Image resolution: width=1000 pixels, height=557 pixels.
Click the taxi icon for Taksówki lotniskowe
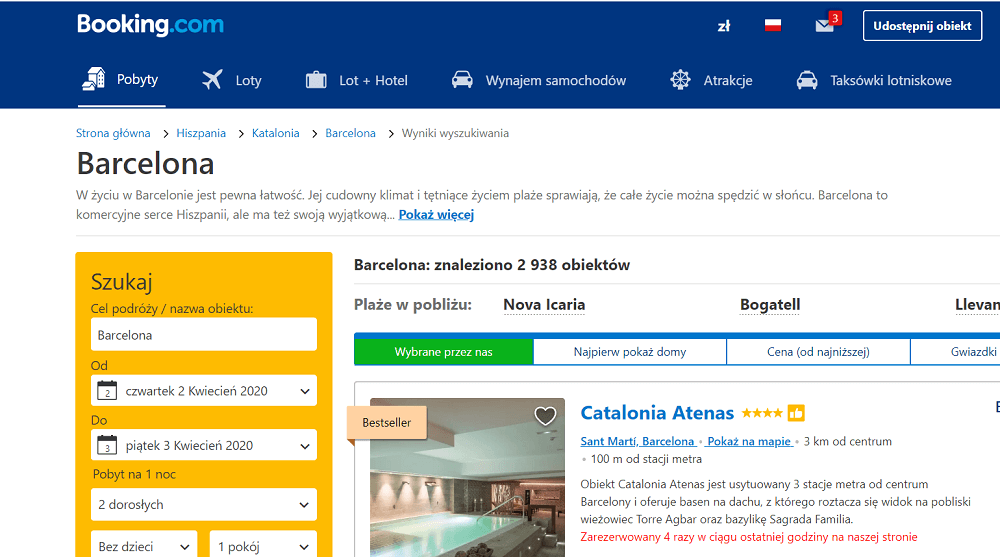(x=807, y=80)
